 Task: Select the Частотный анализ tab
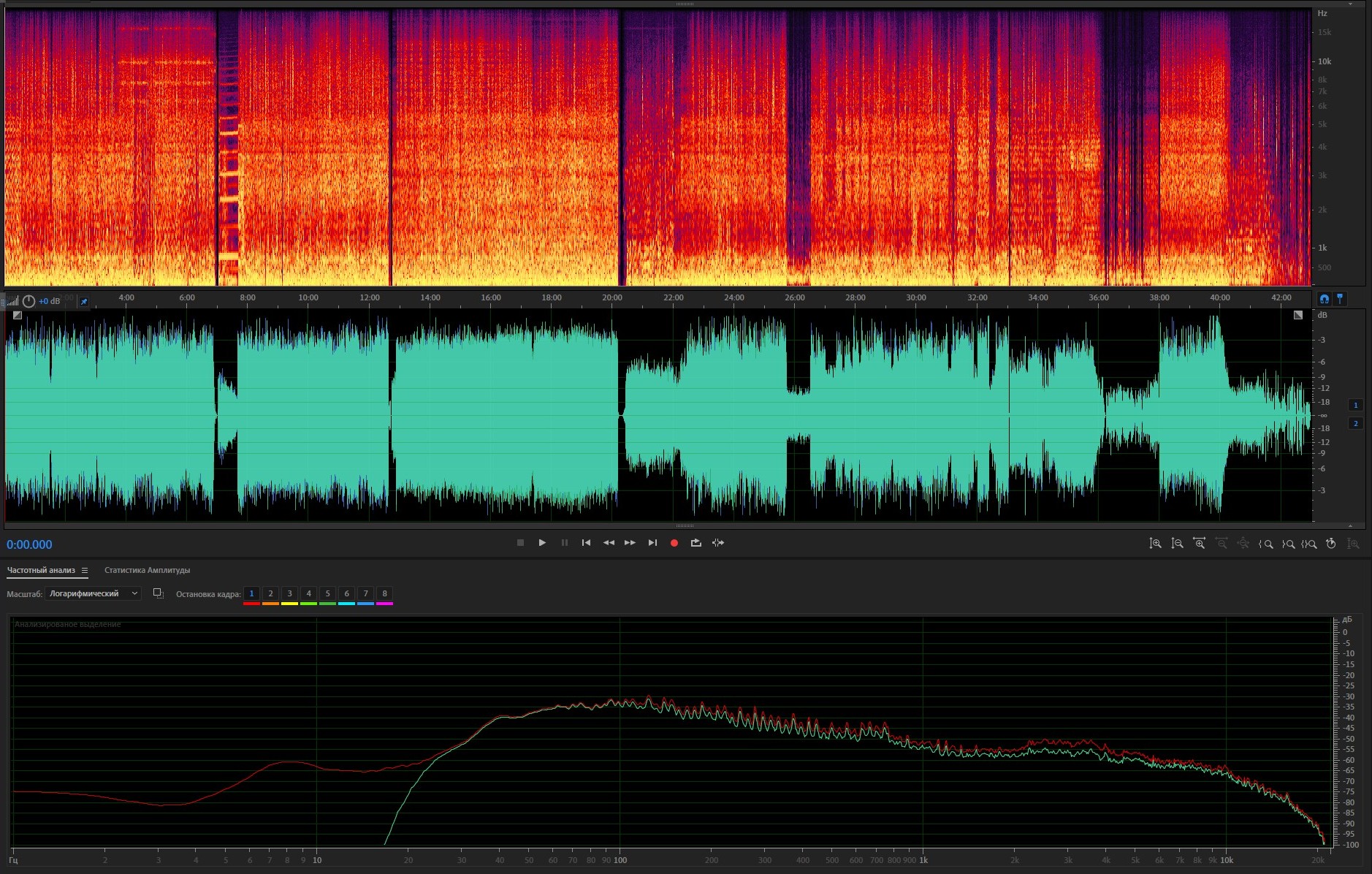(41, 570)
